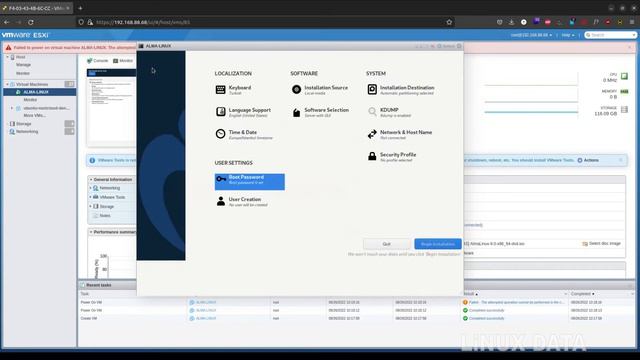Open user account dropdown in ESXi header
The height and width of the screenshot is (360, 640).
[x=531, y=35]
